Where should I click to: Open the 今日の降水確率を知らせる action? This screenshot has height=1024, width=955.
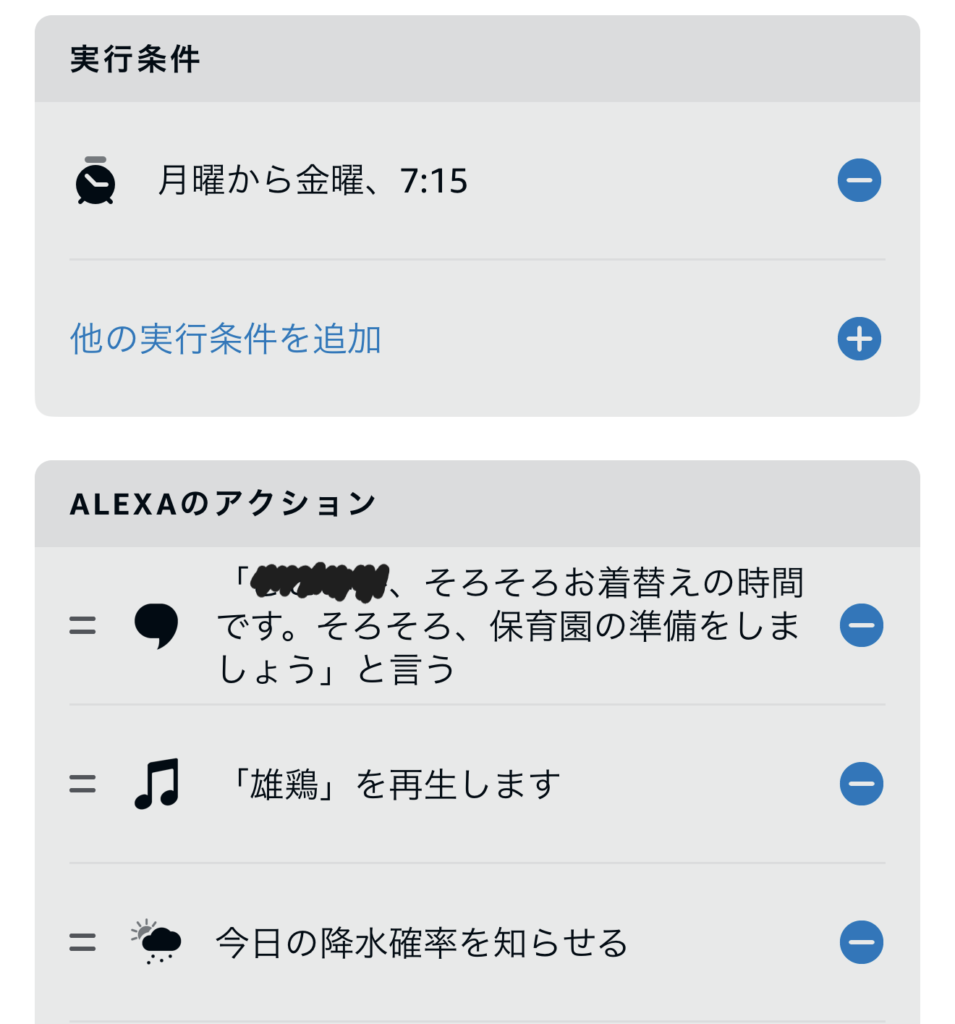pyautogui.click(x=422, y=943)
